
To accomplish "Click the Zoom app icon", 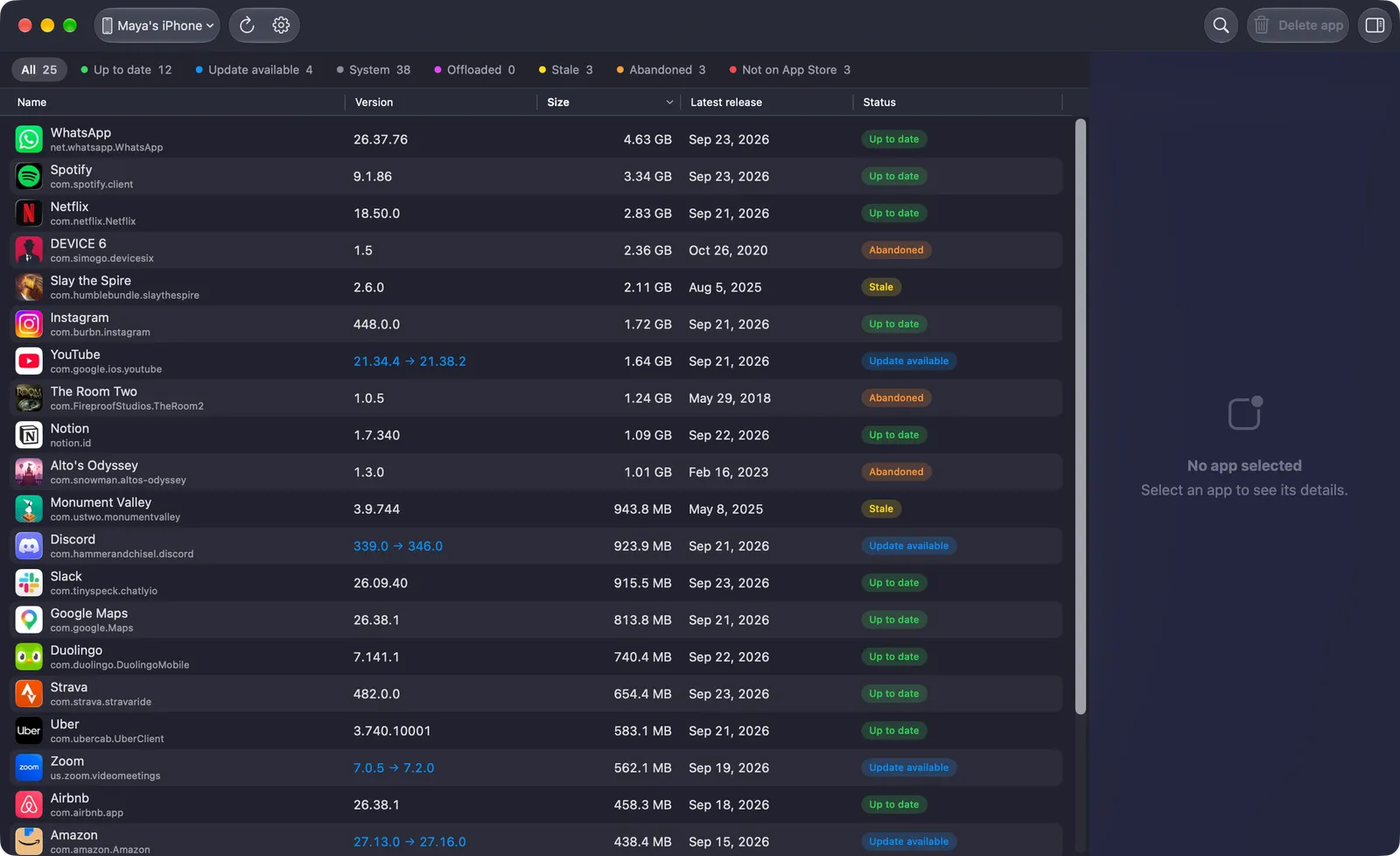I will (x=29, y=768).
